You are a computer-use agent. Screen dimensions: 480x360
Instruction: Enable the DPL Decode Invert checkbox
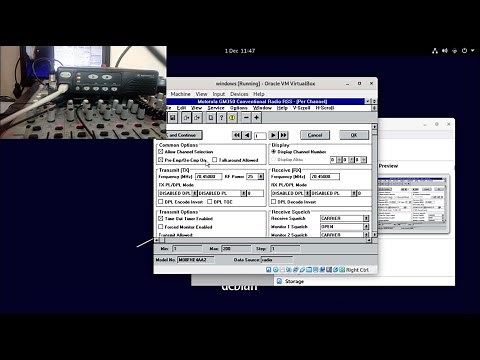point(274,202)
